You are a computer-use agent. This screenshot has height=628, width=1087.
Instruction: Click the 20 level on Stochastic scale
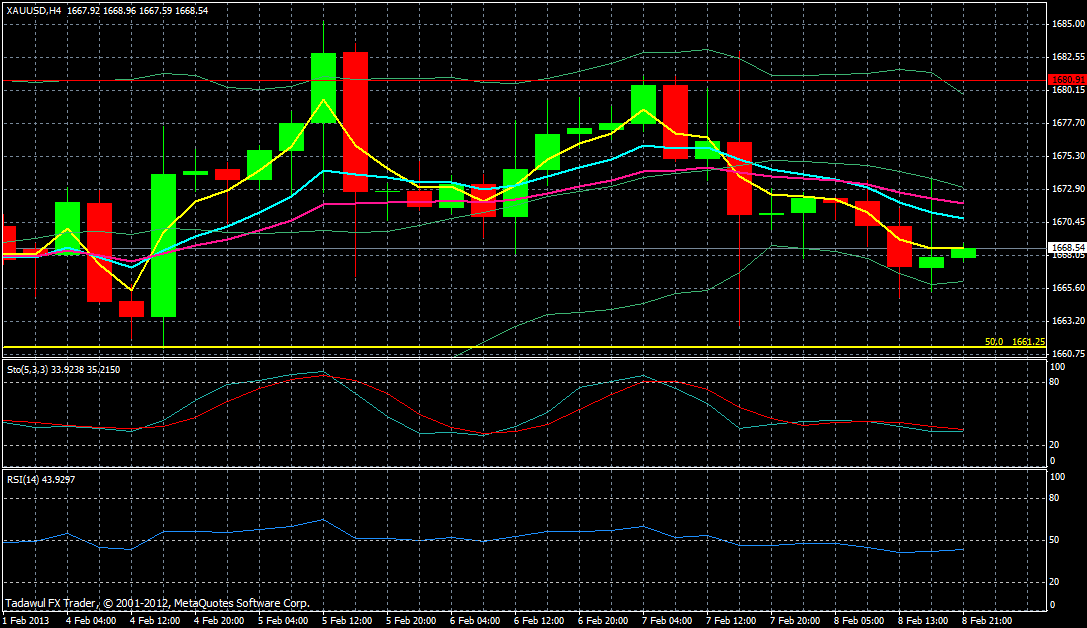(1056, 445)
